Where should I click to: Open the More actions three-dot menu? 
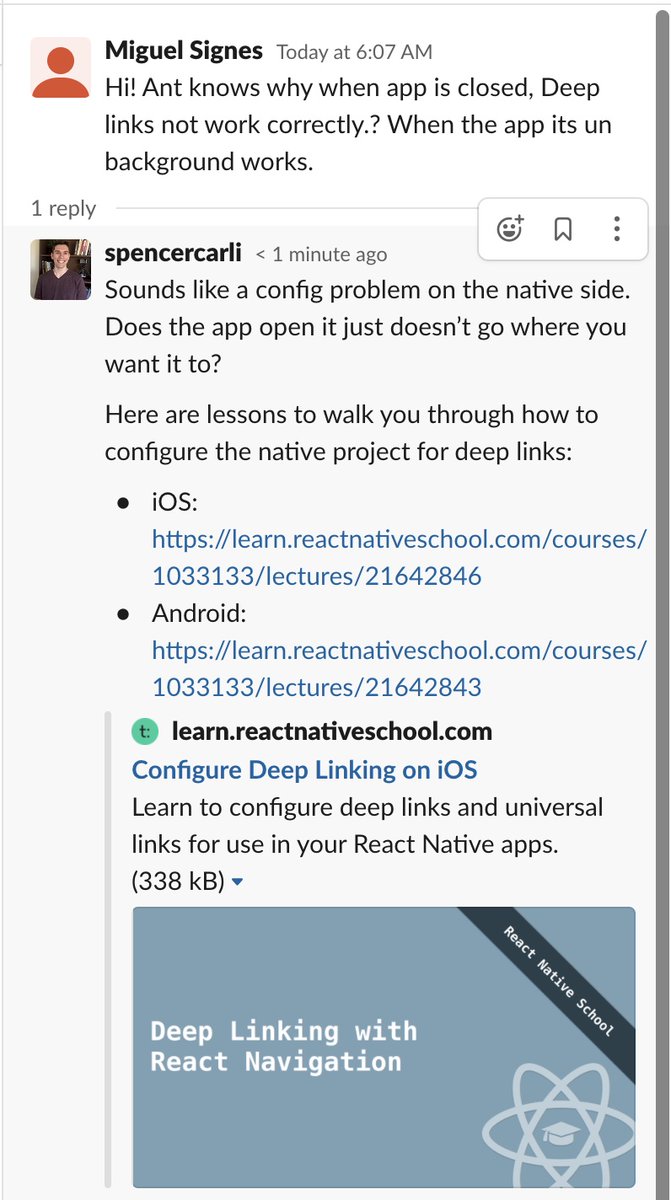(616, 229)
